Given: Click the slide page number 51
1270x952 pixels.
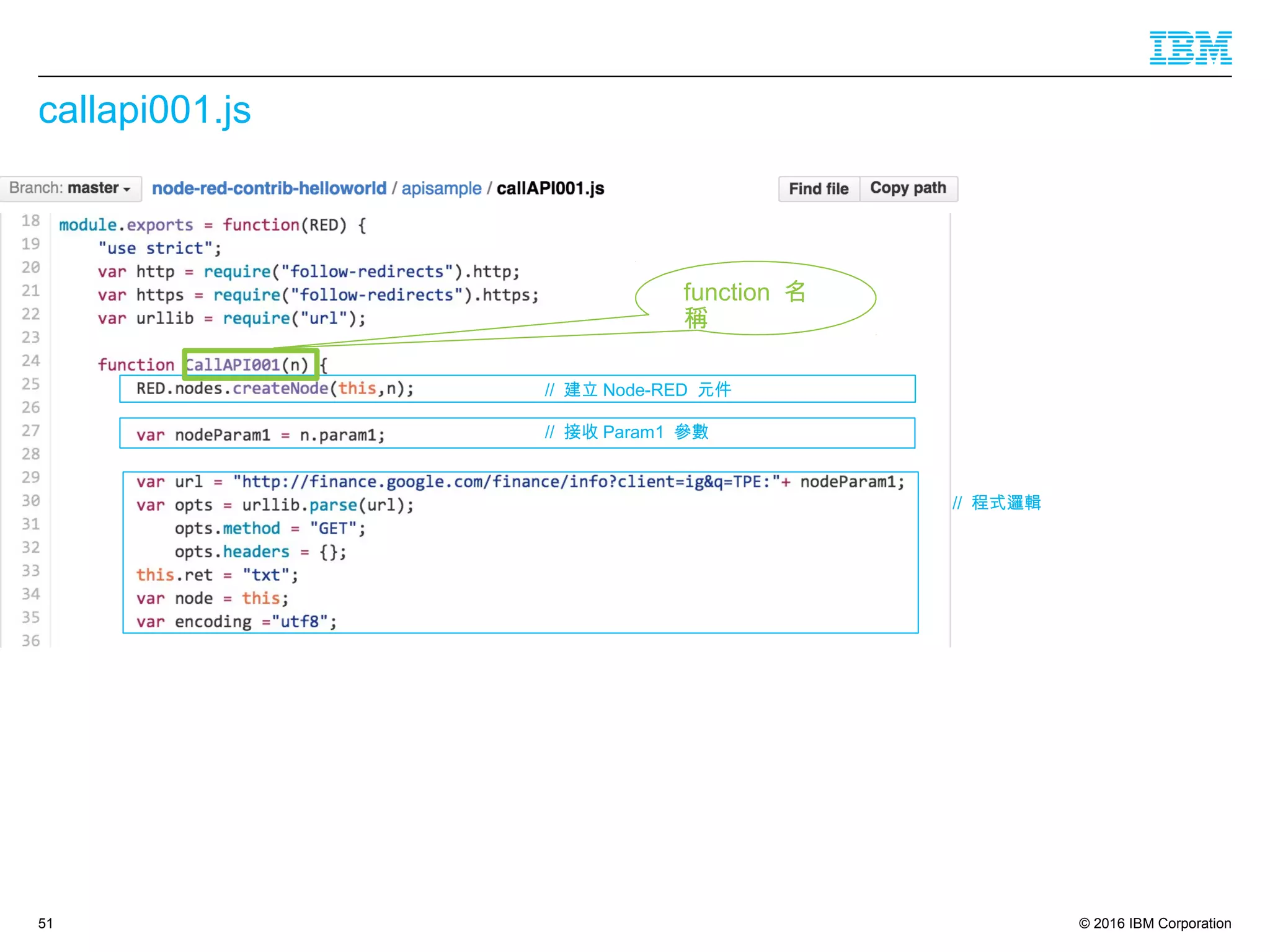Looking at the screenshot, I should point(45,923).
